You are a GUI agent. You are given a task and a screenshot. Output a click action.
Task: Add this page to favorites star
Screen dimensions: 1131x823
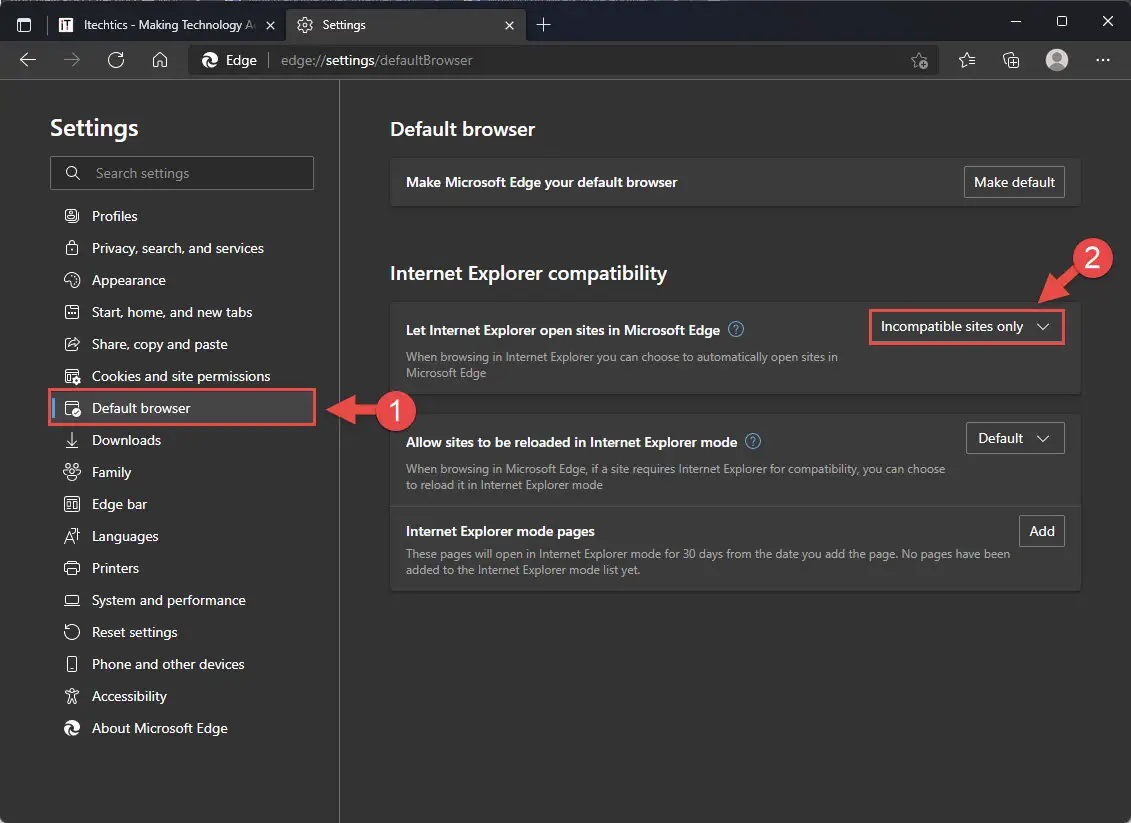pyautogui.click(x=919, y=61)
